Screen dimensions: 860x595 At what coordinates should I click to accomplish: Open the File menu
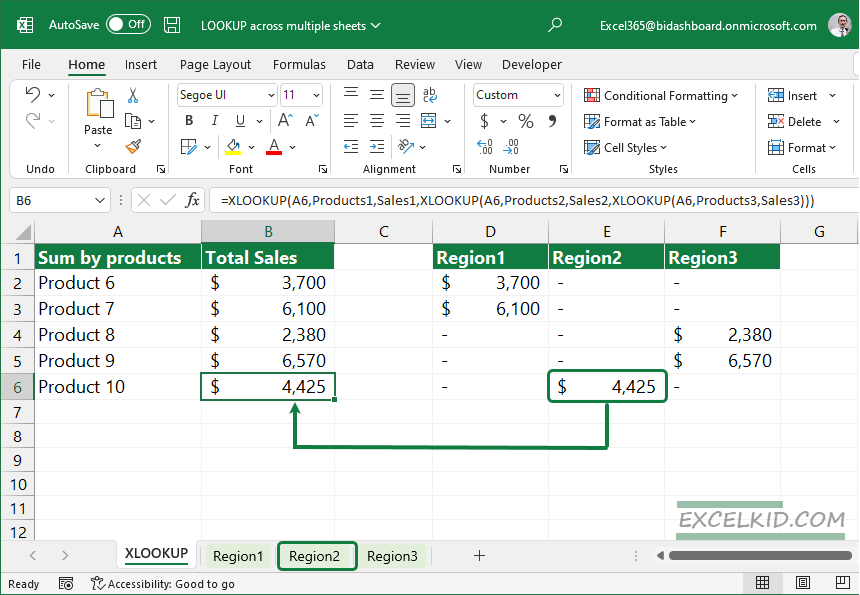[x=31, y=65]
